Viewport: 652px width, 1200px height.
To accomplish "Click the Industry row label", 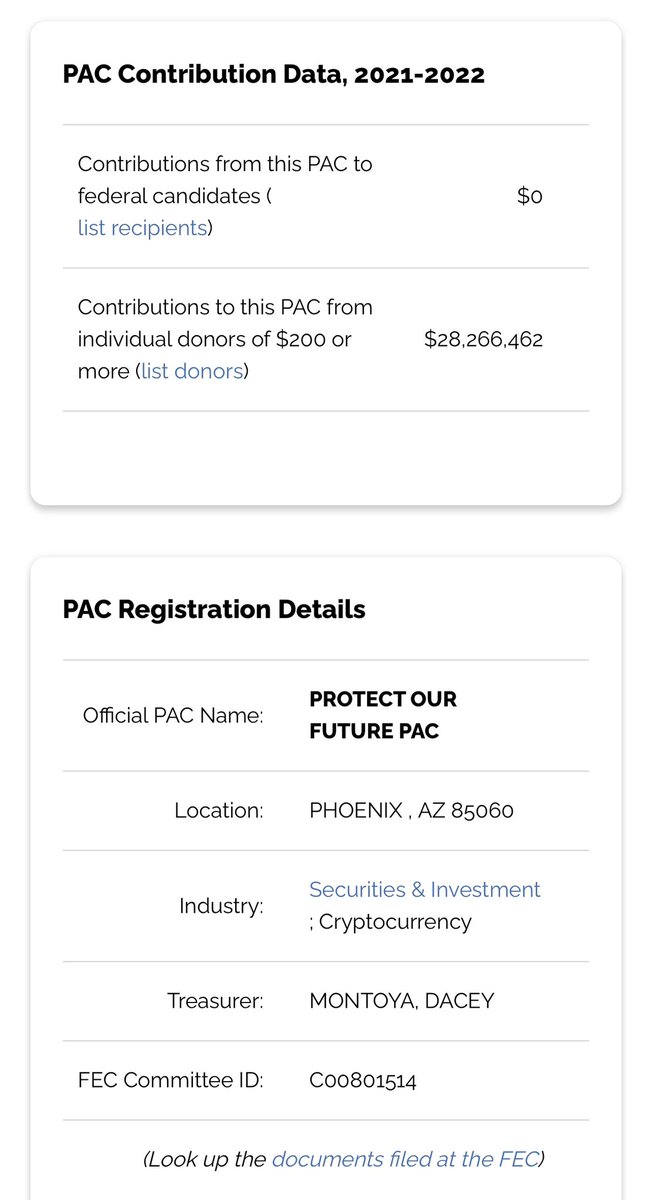I will [221, 906].
